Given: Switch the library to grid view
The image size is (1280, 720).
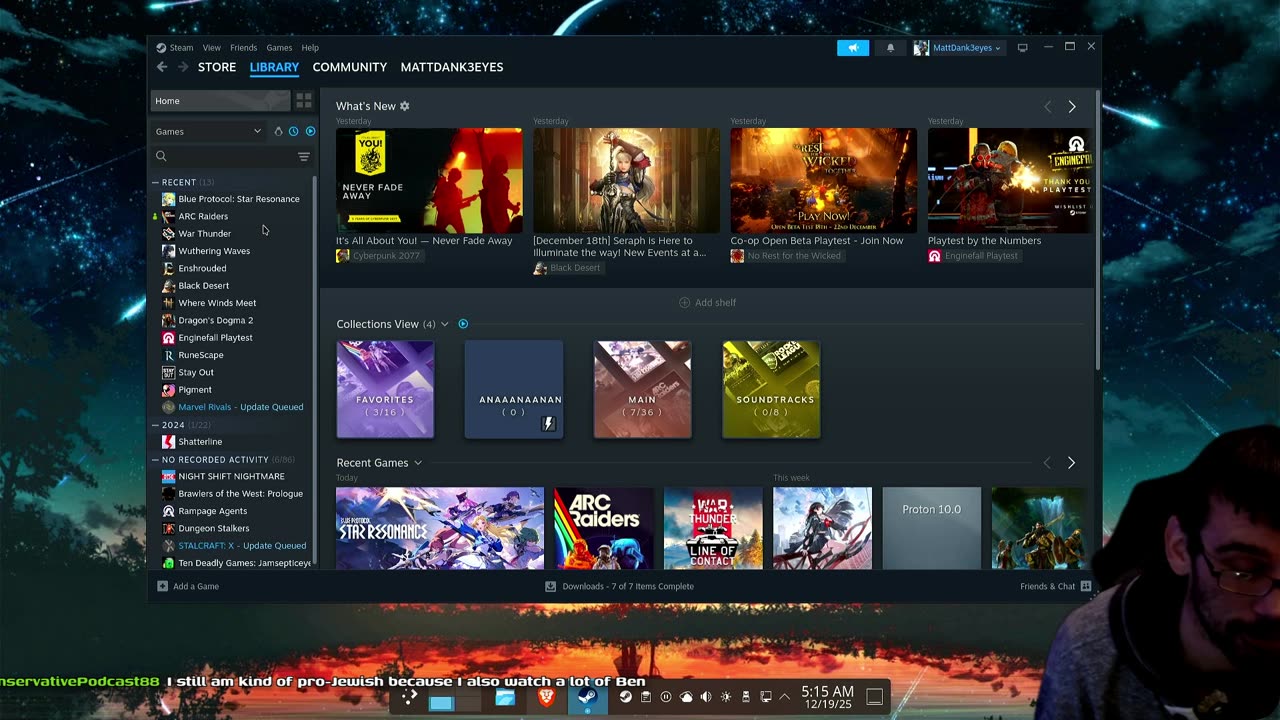Looking at the screenshot, I should pos(304,101).
